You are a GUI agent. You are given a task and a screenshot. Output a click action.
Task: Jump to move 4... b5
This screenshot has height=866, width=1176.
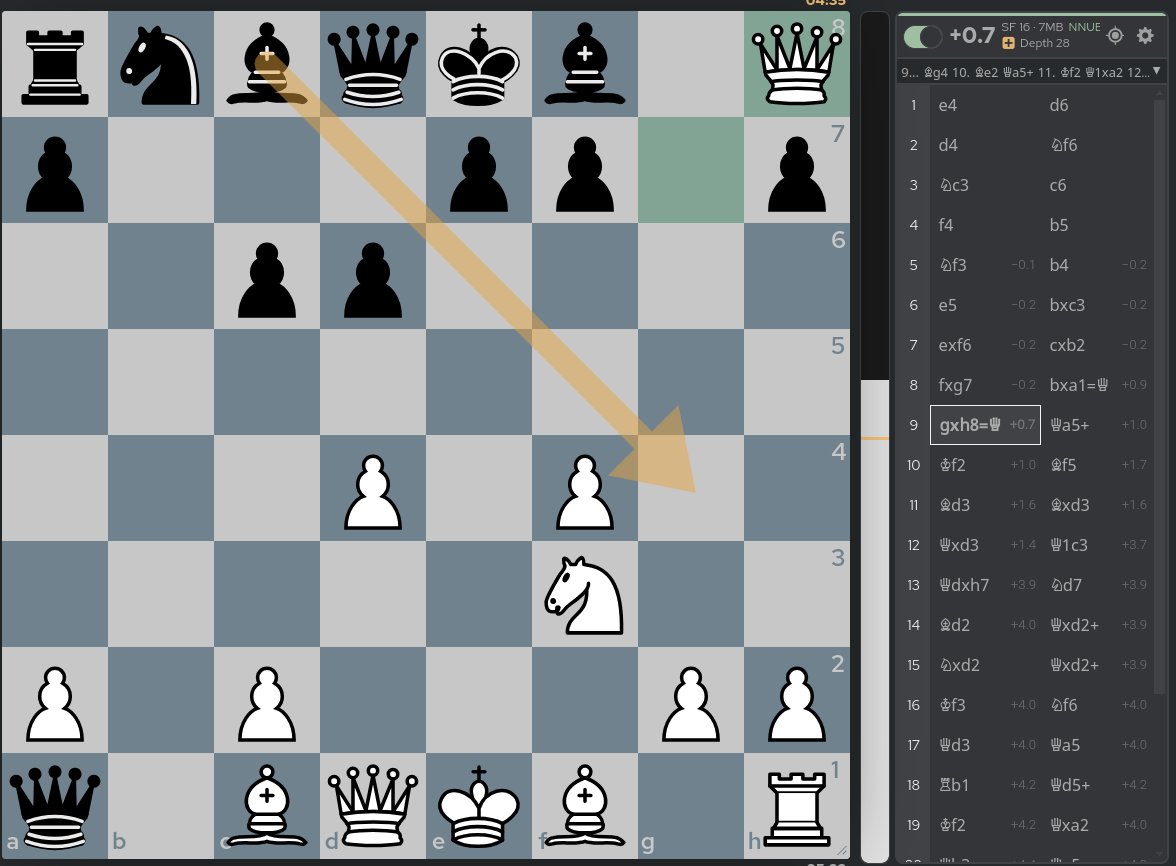click(x=1096, y=225)
